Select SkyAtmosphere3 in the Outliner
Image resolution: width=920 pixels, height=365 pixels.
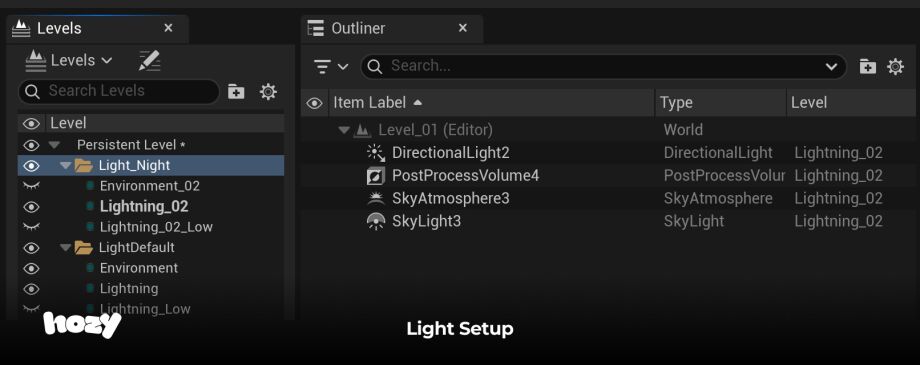point(451,199)
